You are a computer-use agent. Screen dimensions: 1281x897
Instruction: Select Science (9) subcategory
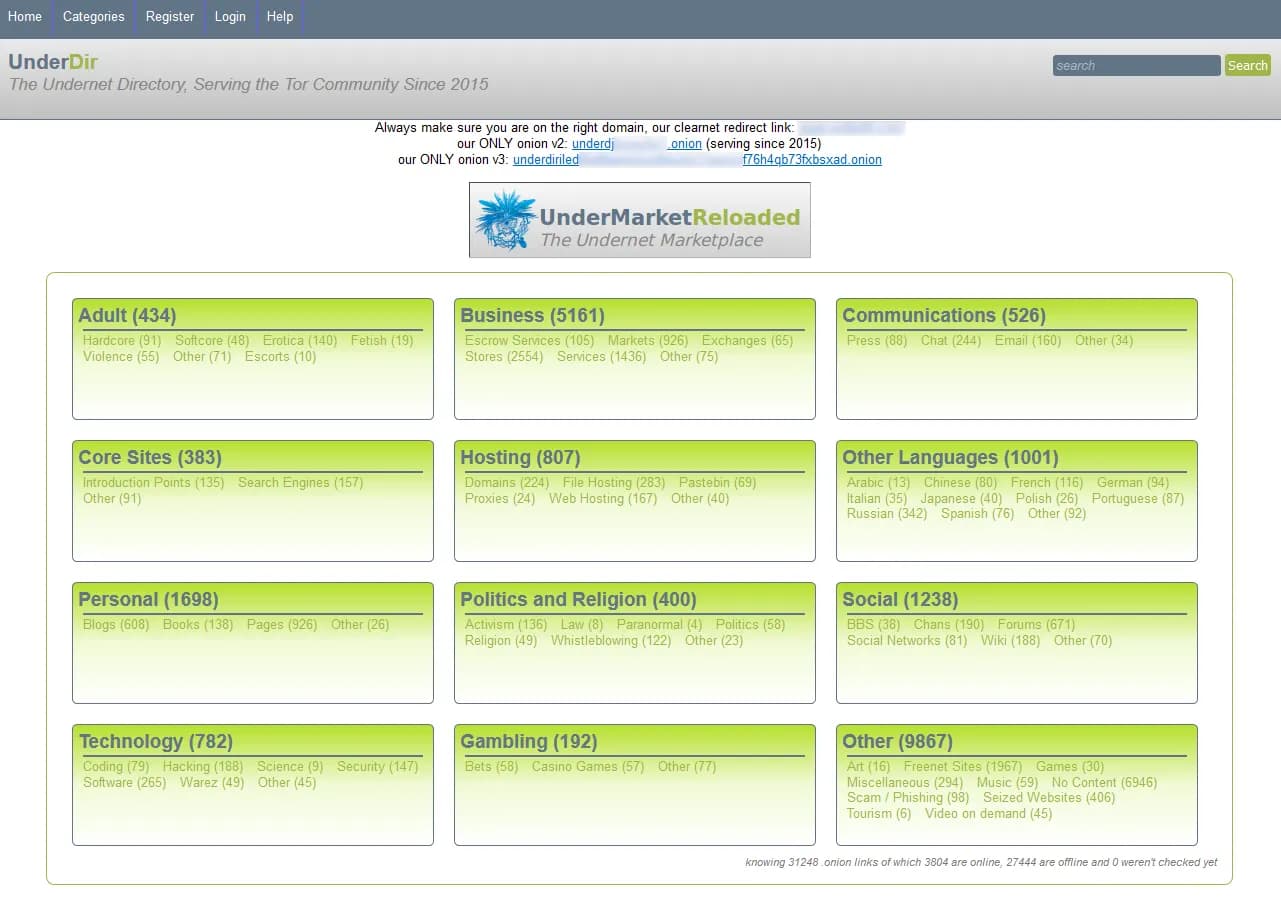(290, 767)
